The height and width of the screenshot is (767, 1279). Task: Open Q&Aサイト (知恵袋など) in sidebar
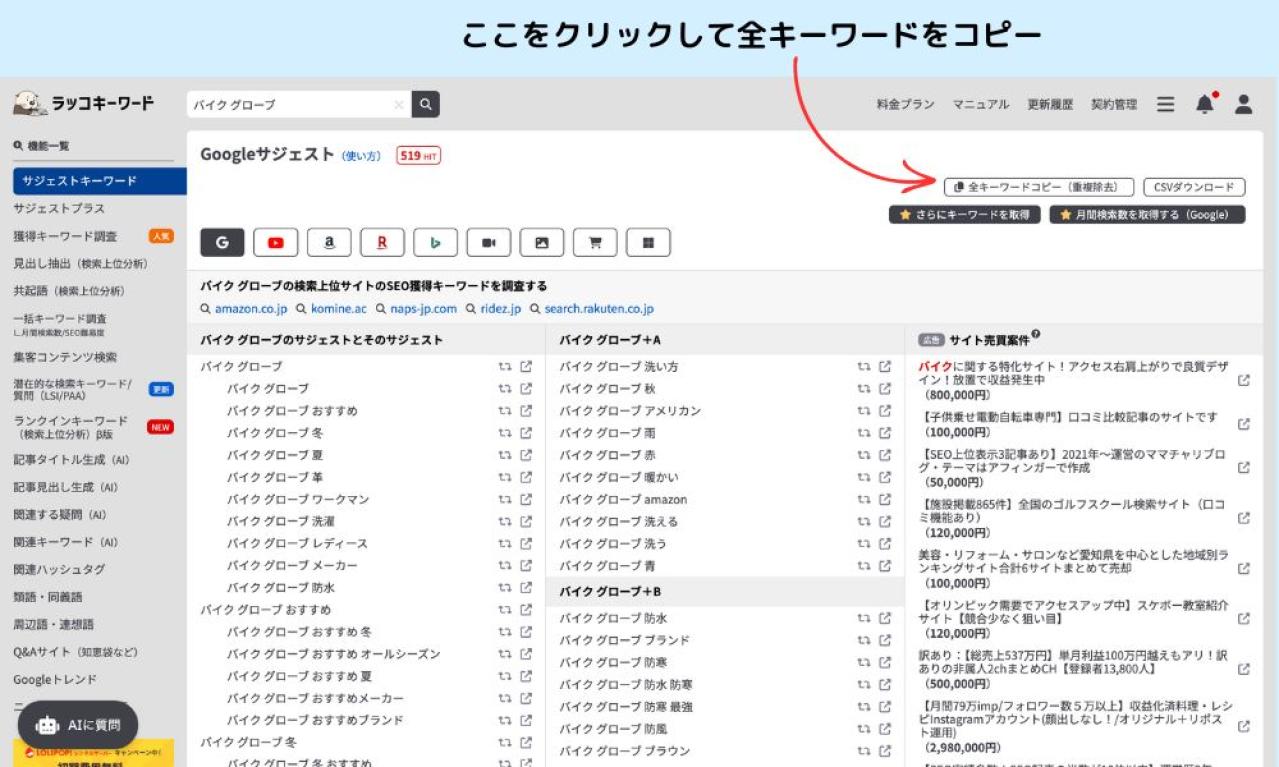point(76,651)
